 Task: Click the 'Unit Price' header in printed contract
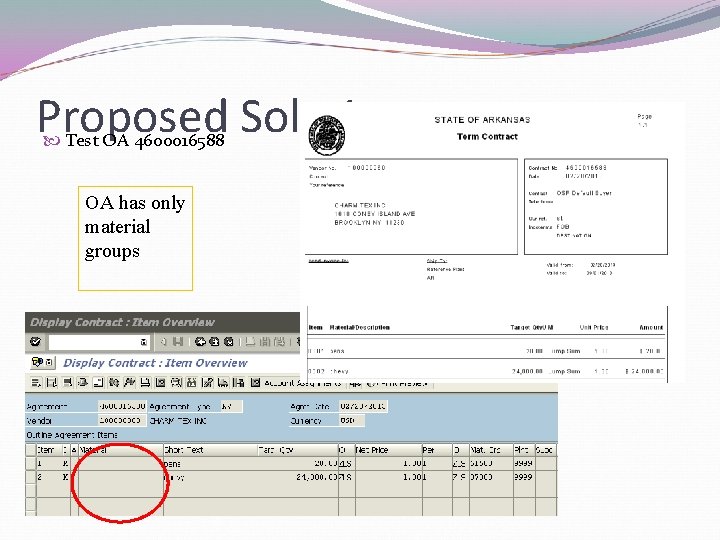pos(594,327)
